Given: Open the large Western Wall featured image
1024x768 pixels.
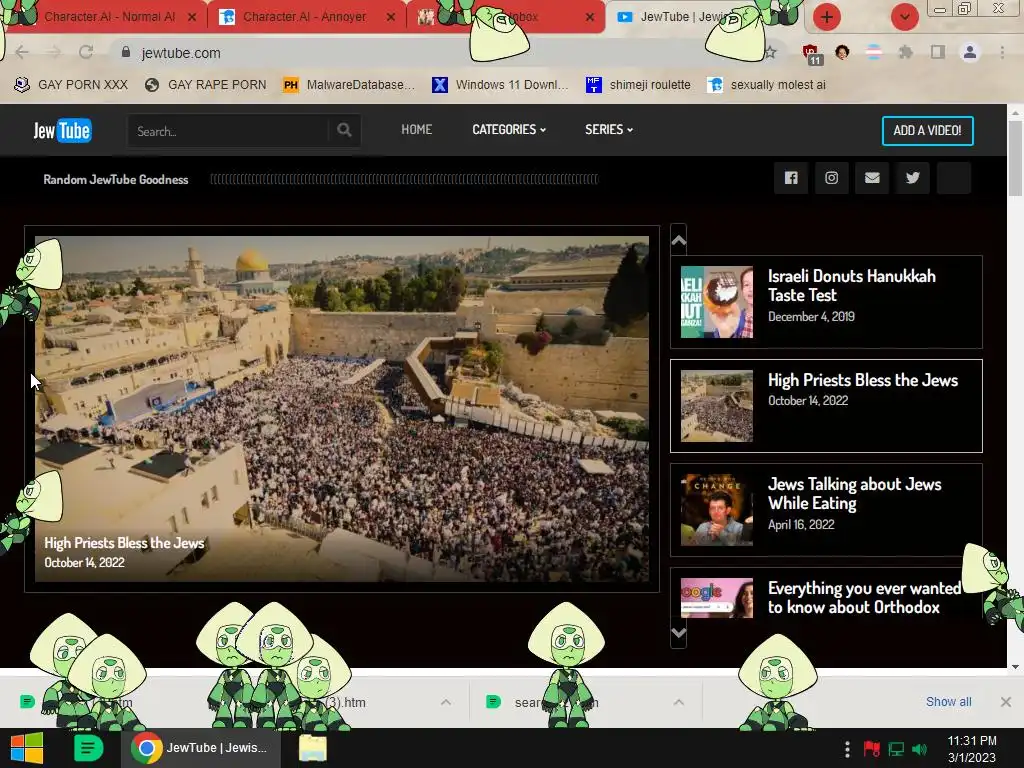Looking at the screenshot, I should click(342, 409).
